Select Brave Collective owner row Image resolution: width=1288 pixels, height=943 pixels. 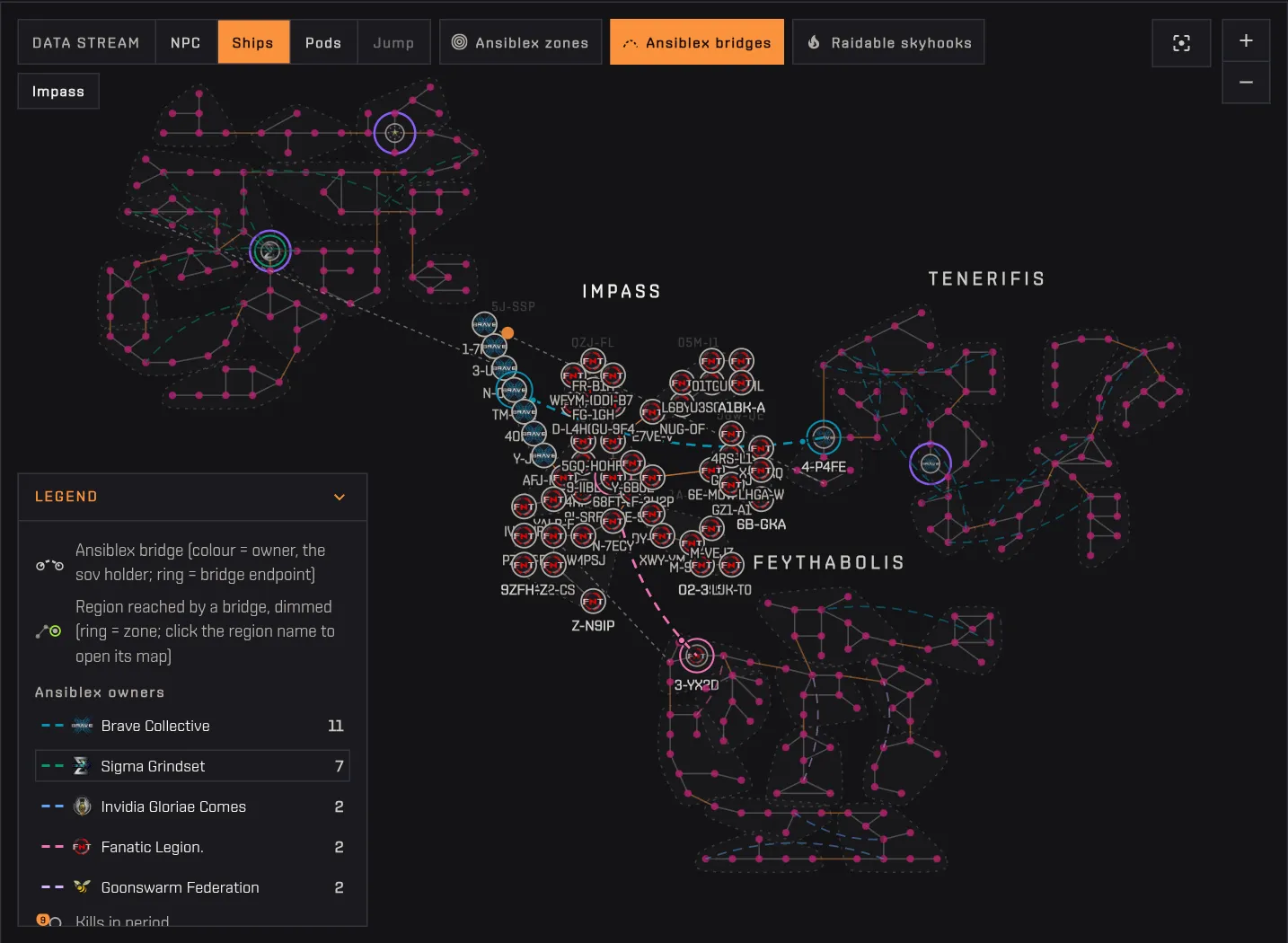click(x=192, y=726)
